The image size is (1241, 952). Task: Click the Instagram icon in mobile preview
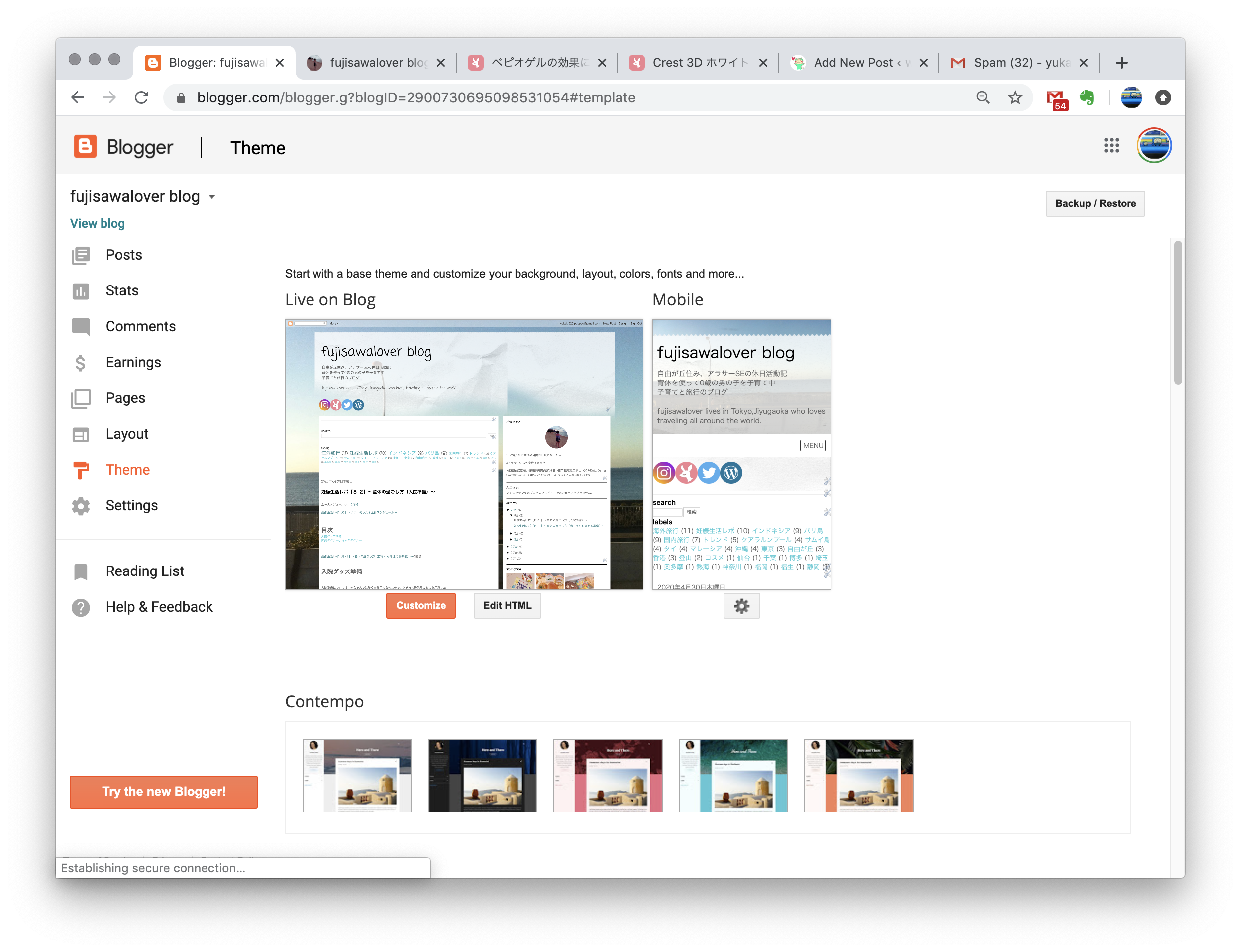click(663, 473)
